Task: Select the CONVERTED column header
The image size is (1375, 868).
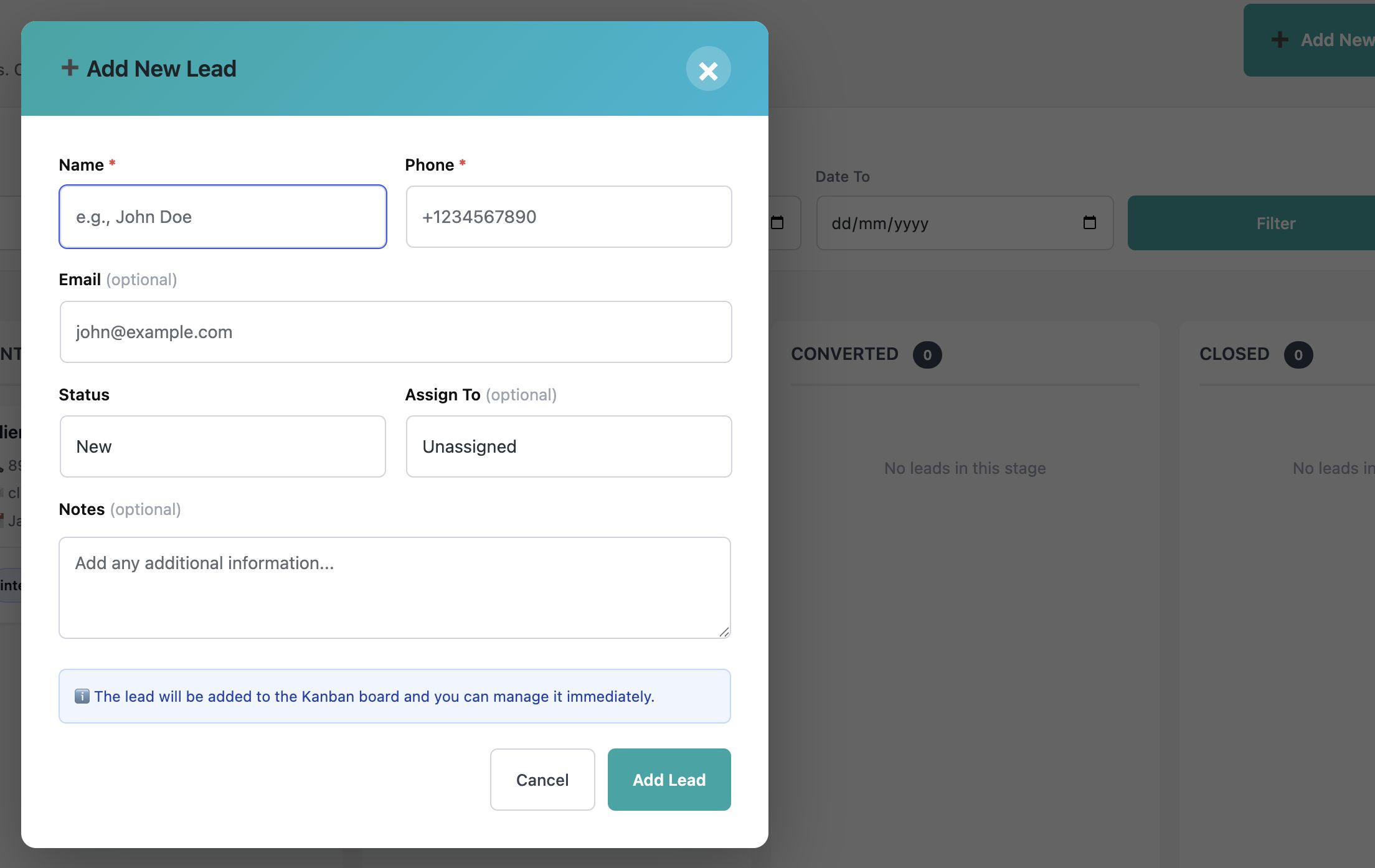Action: (844, 354)
